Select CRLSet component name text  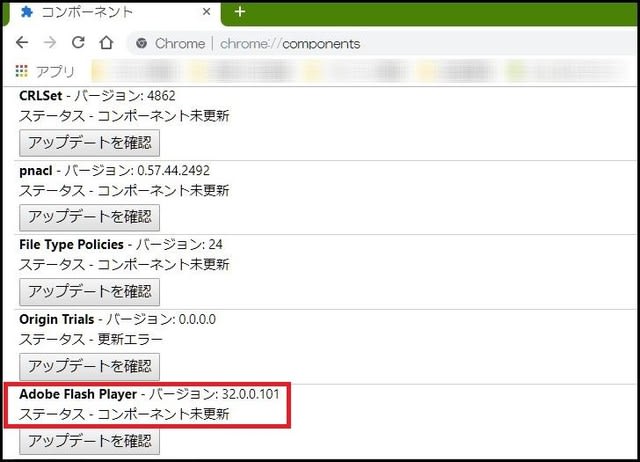(40, 96)
